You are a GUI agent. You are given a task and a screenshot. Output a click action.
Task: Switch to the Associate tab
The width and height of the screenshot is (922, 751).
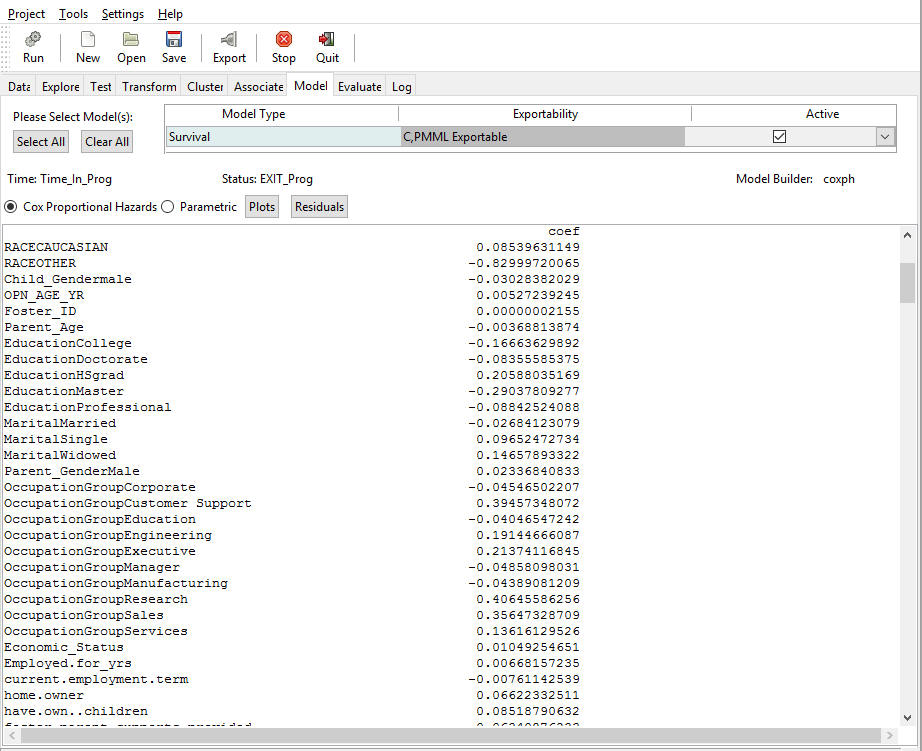[x=258, y=86]
